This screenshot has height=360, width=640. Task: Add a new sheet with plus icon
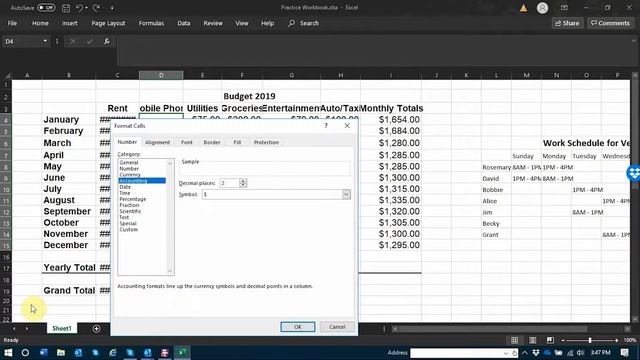pos(96,329)
